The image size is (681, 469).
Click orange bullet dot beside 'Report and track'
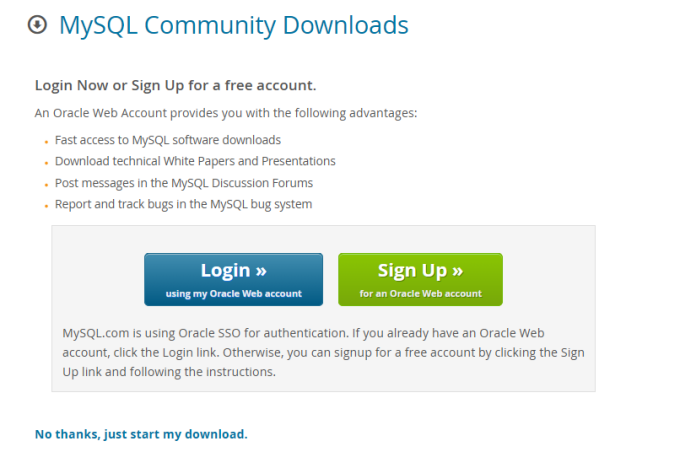click(x=46, y=206)
